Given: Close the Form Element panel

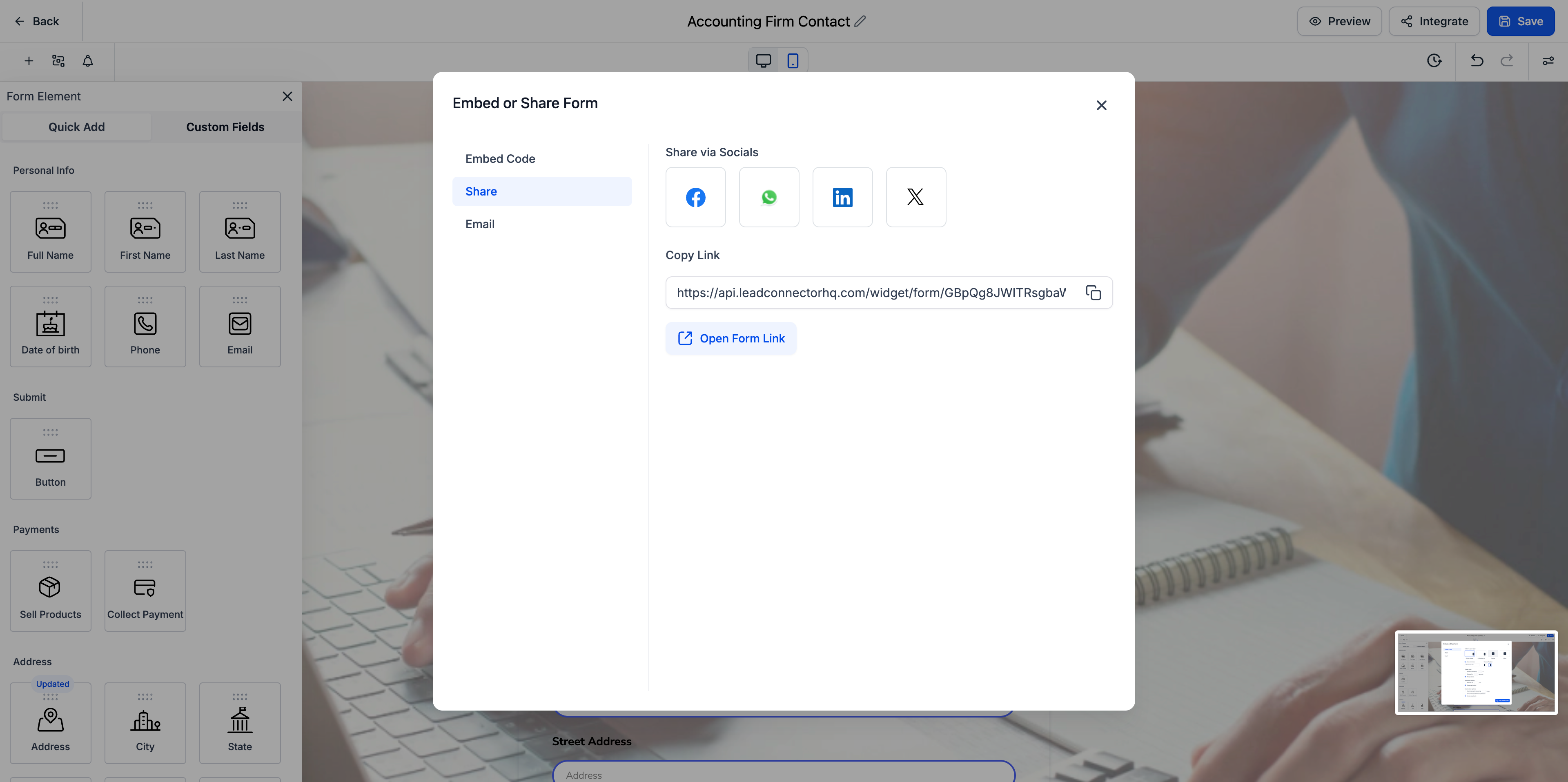Looking at the screenshot, I should (x=287, y=96).
